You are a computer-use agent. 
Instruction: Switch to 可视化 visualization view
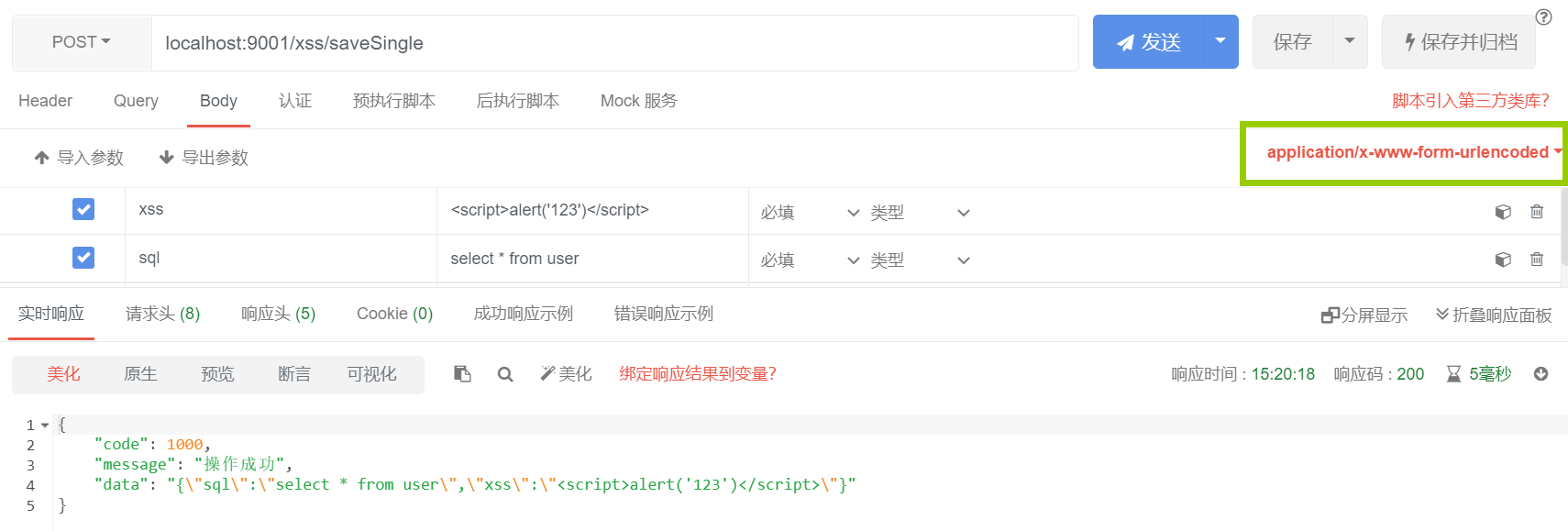pos(371,374)
